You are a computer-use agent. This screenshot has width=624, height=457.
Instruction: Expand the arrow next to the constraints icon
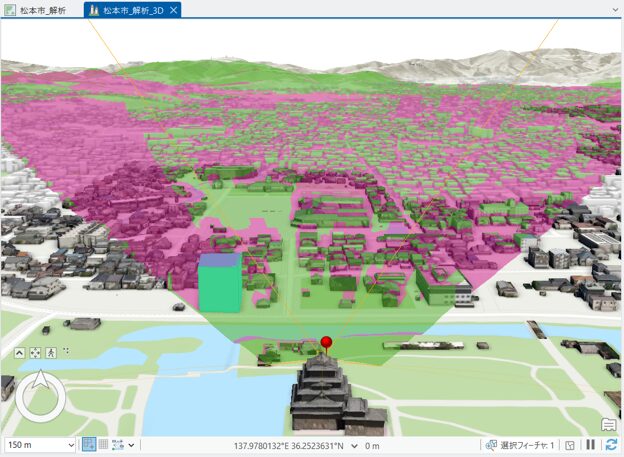pyautogui.click(x=132, y=445)
